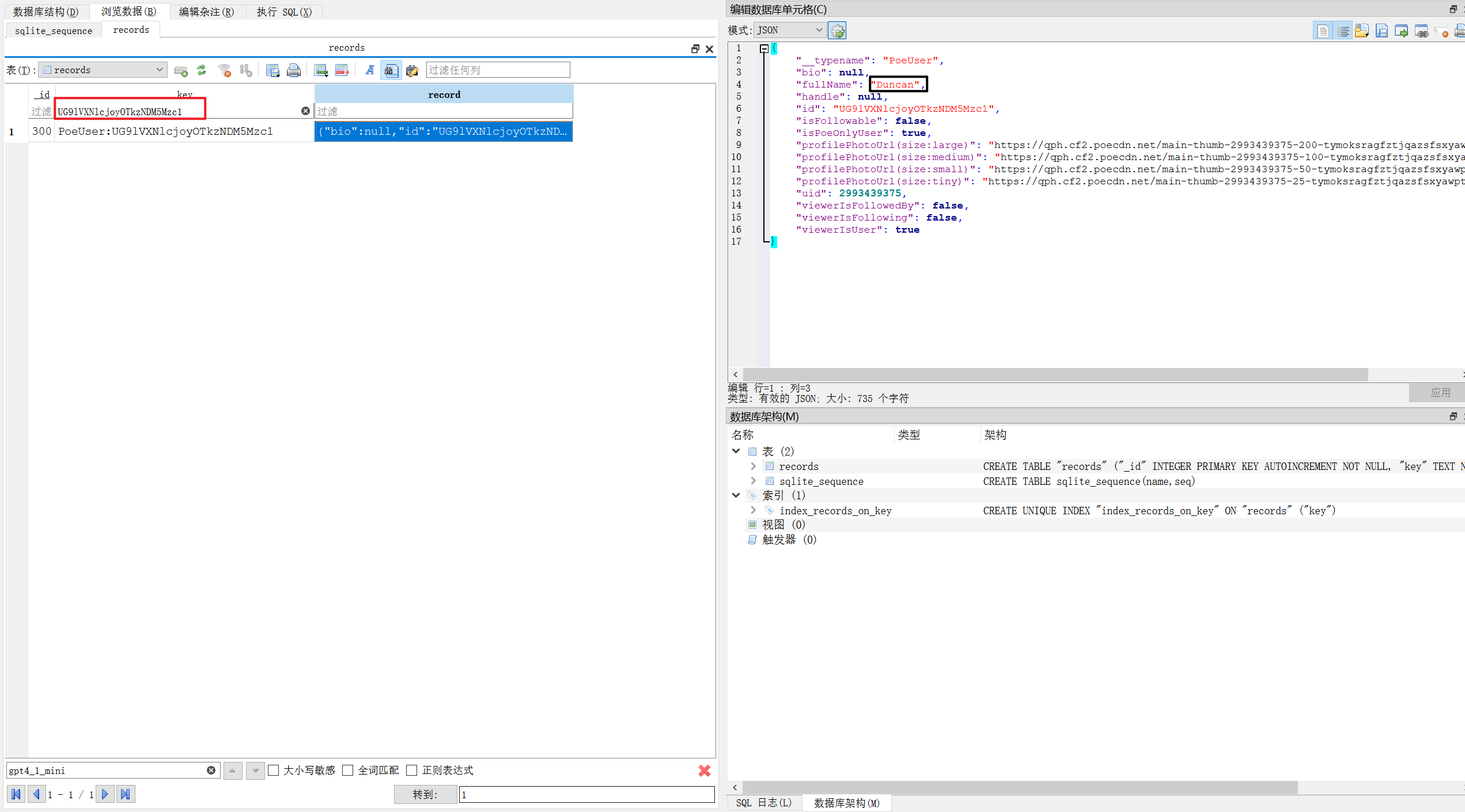The width and height of the screenshot is (1465, 812).
Task: Click the refresh table data icon
Action: [x=202, y=70]
